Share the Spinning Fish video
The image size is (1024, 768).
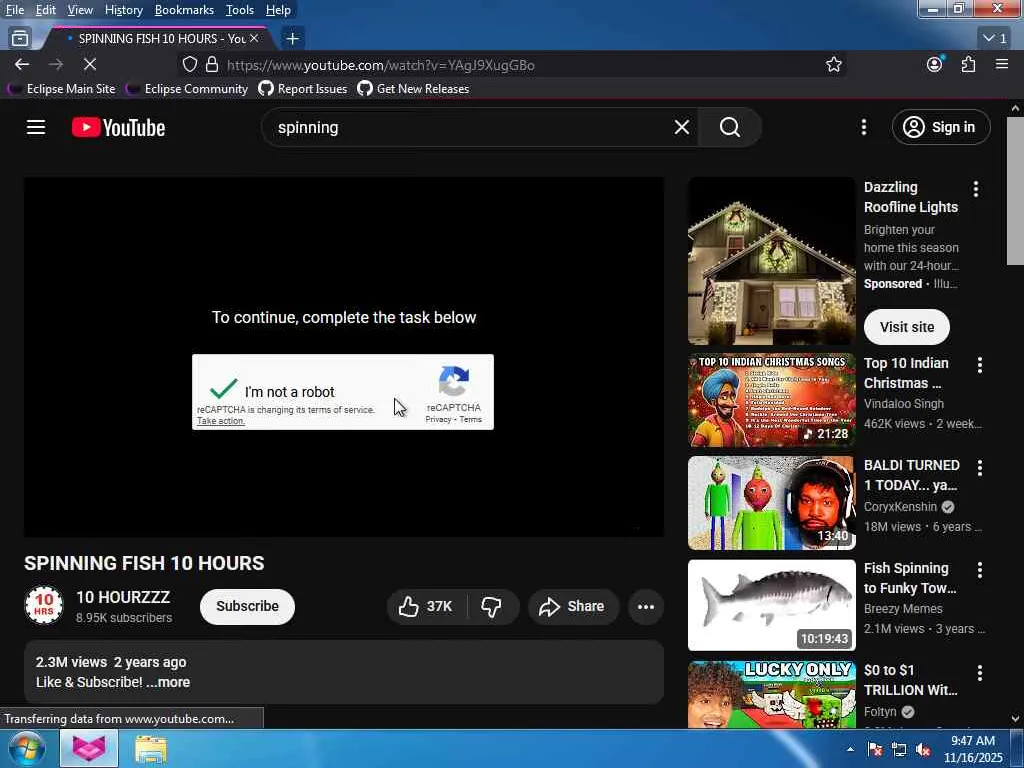pos(572,607)
